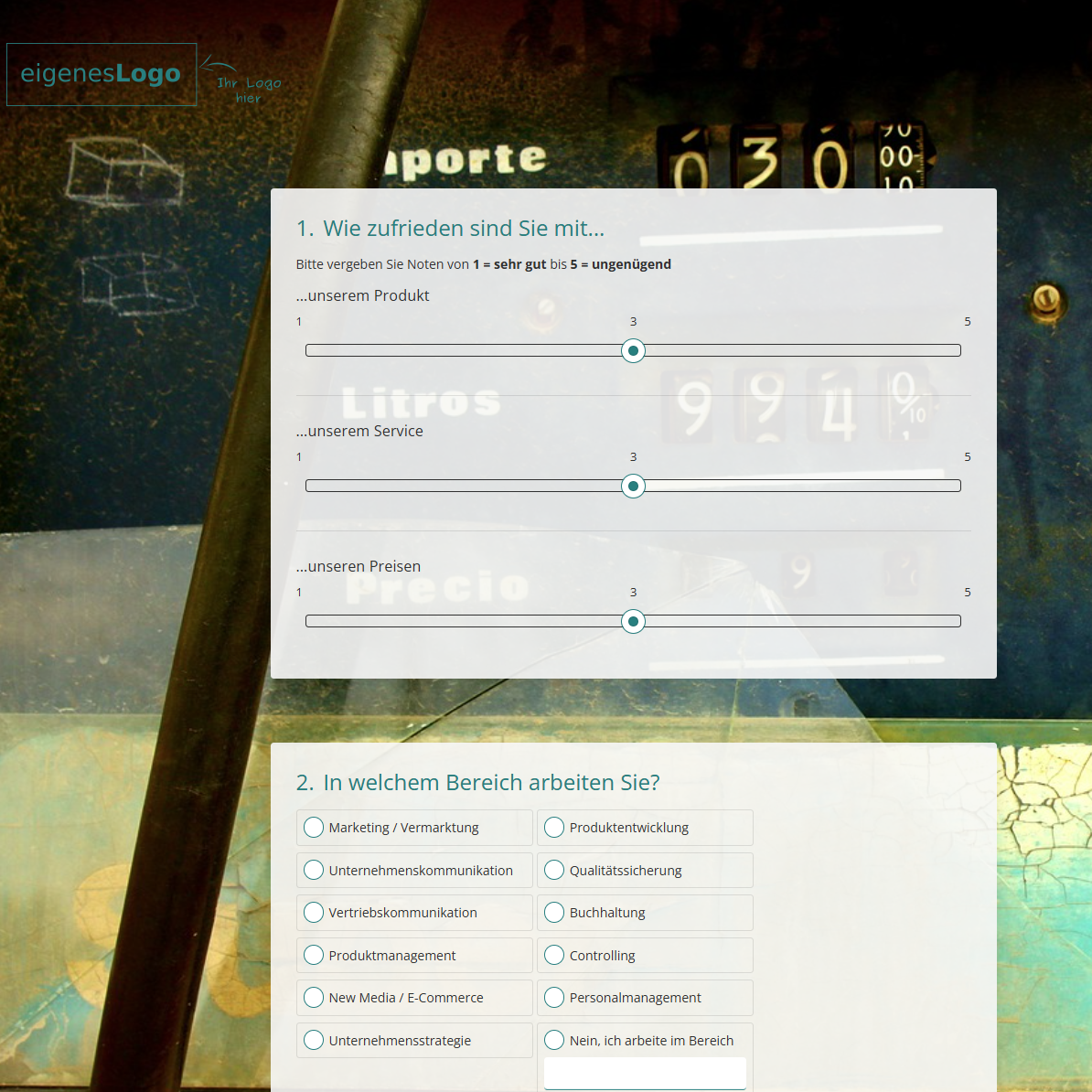
Task: Click the '...unseren Preisen' label
Action: [x=358, y=566]
